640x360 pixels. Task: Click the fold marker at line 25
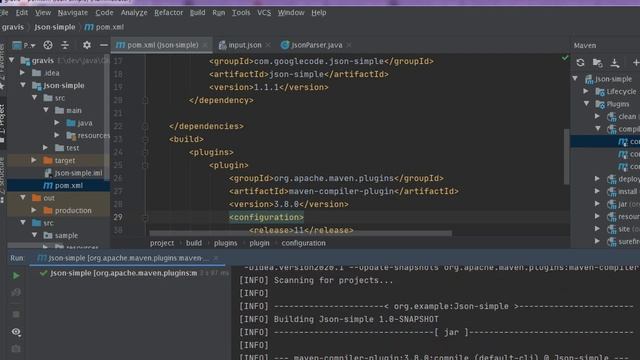coord(145,165)
